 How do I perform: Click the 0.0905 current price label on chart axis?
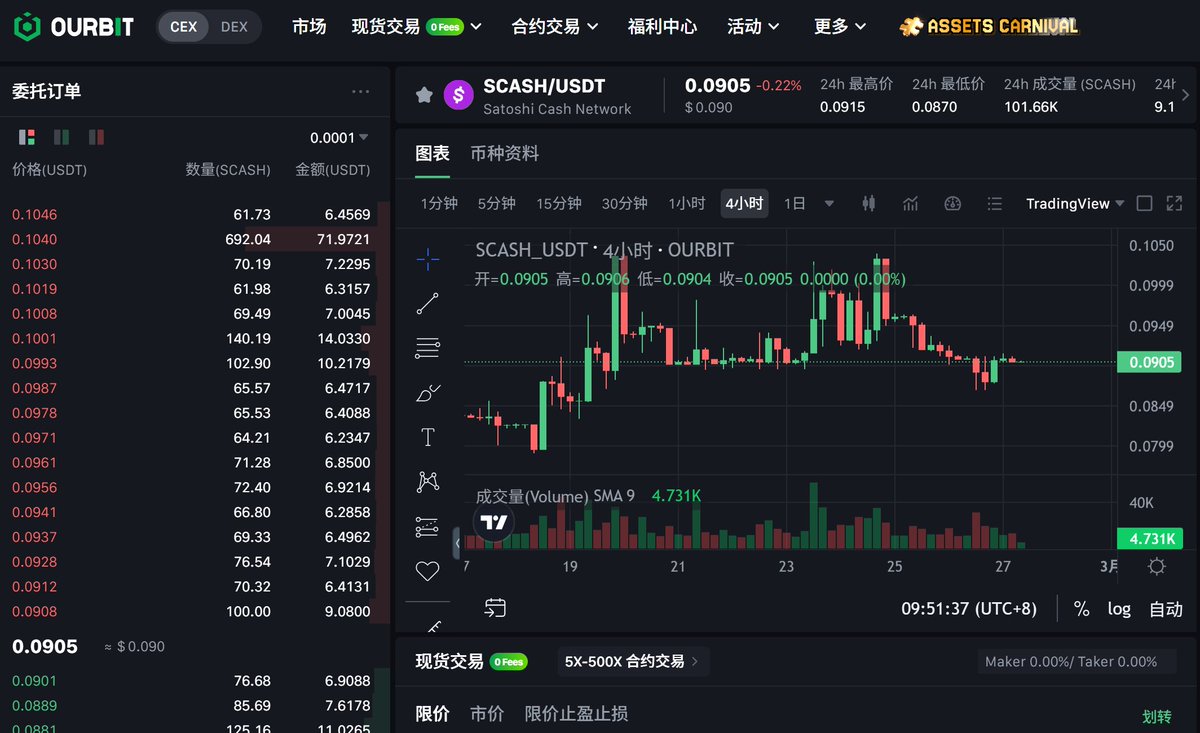pos(1149,362)
